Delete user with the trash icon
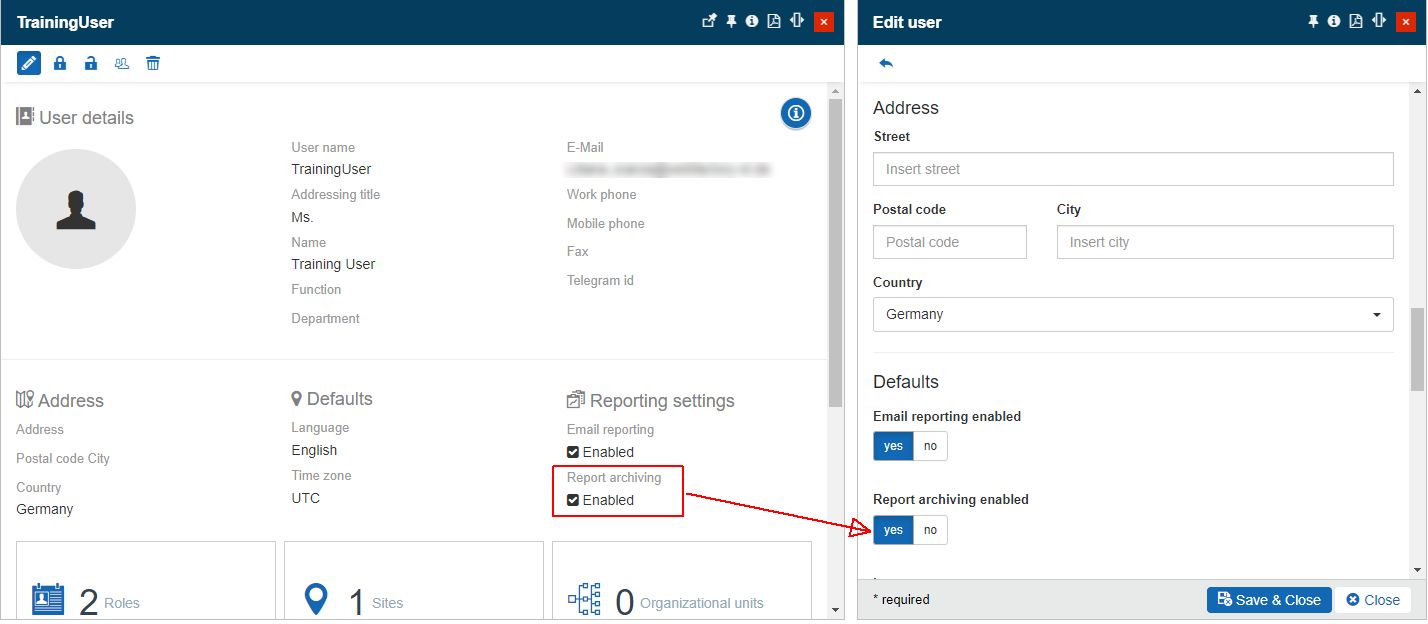 pos(153,63)
